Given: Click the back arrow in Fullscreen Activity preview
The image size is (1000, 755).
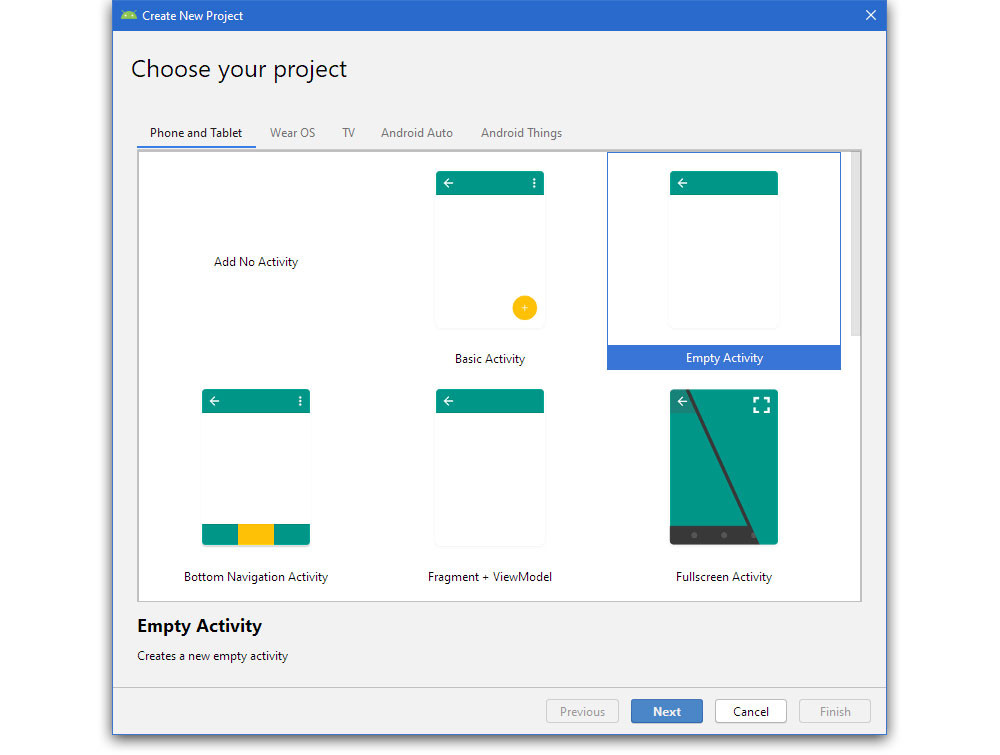Looking at the screenshot, I should tap(681, 401).
